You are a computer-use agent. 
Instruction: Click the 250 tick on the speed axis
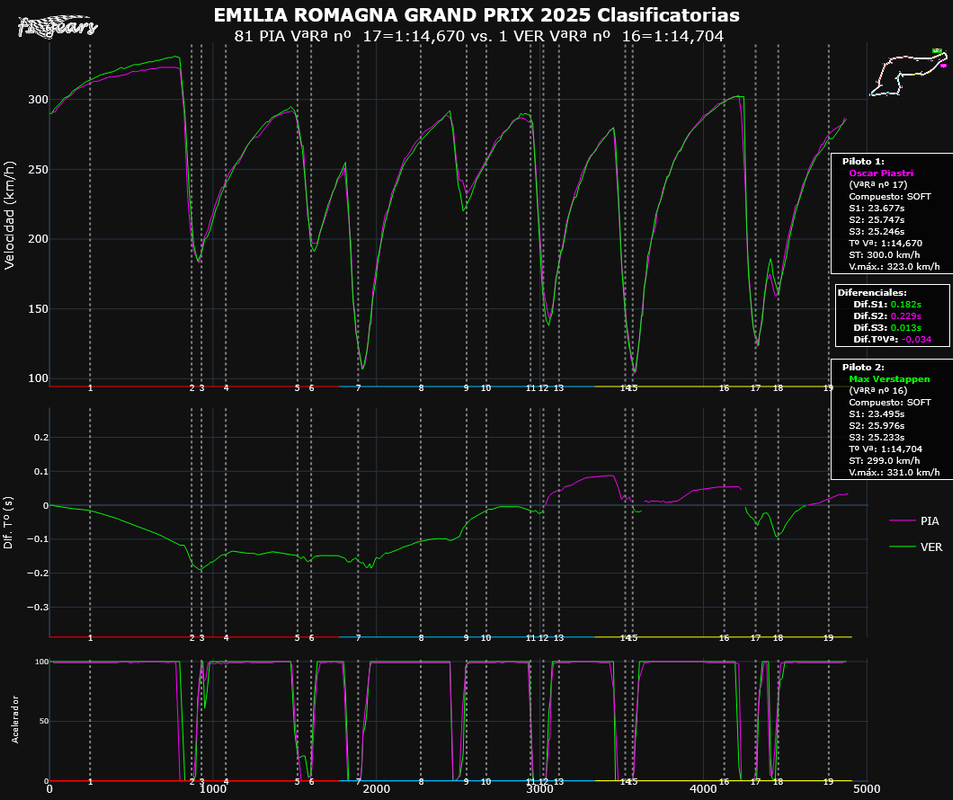click(x=38, y=170)
